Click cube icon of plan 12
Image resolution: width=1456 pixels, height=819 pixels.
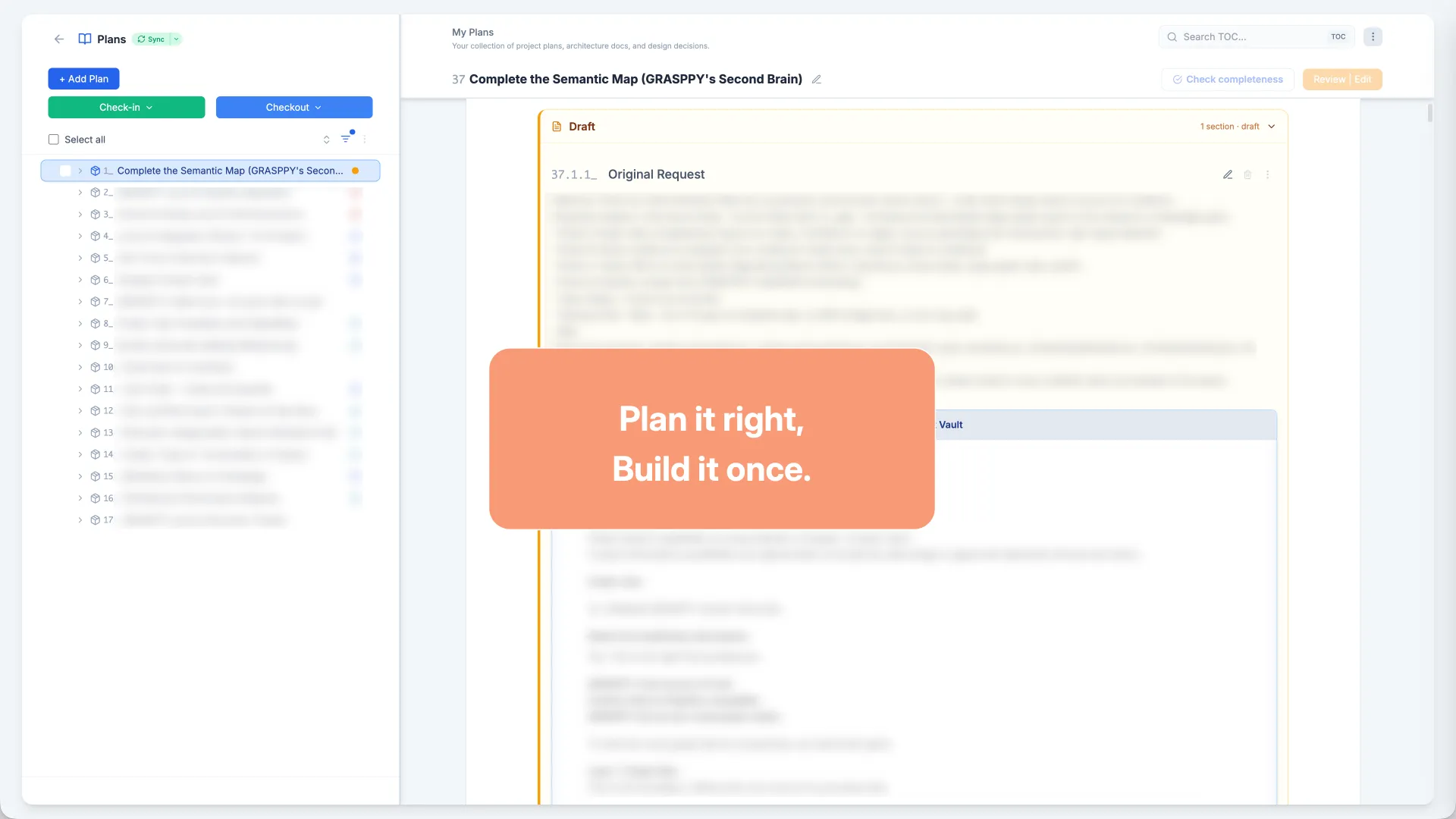[x=96, y=411]
